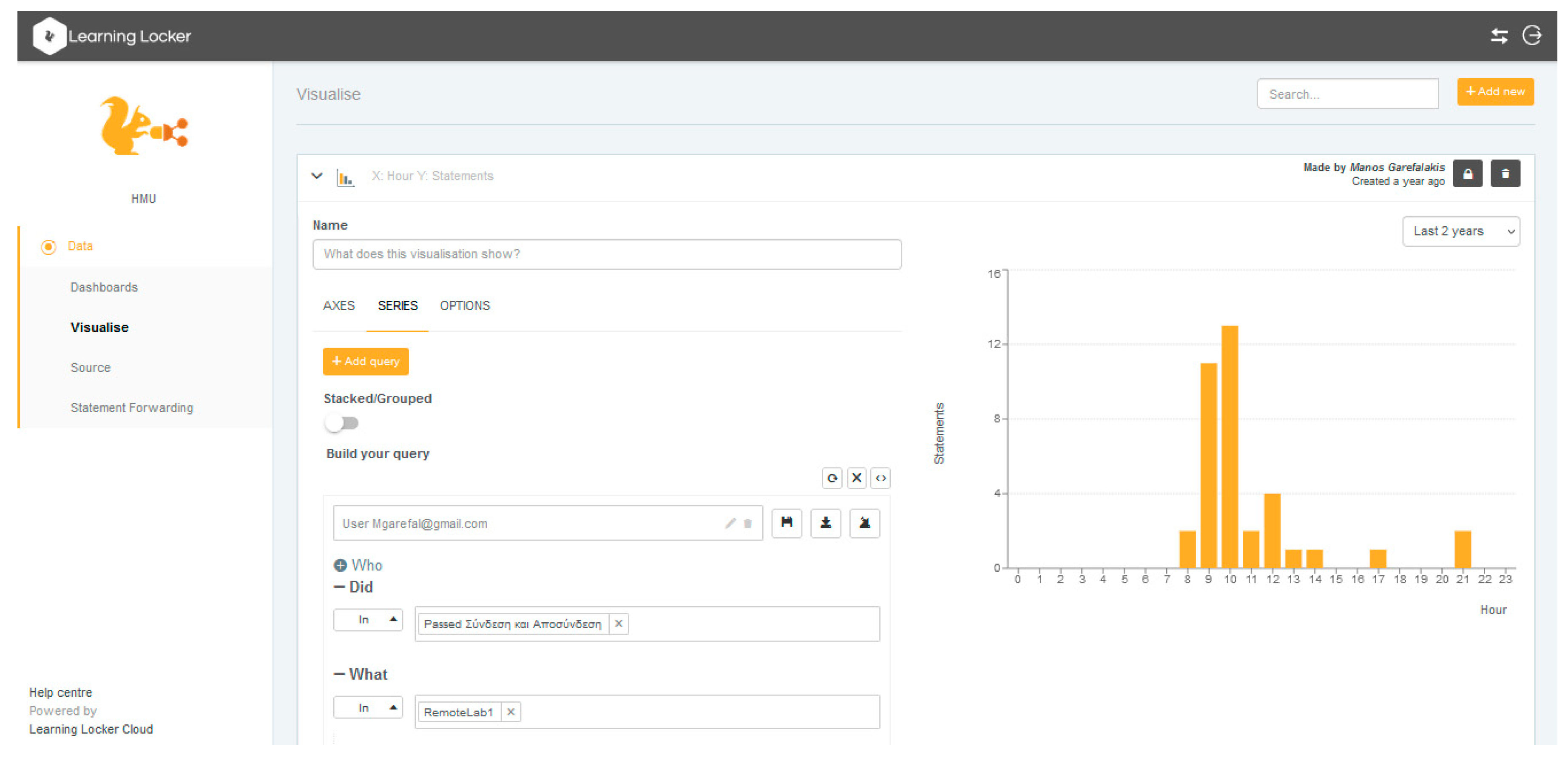Click the switch organisation arrows icon
The image size is (1568, 758).
[1499, 36]
